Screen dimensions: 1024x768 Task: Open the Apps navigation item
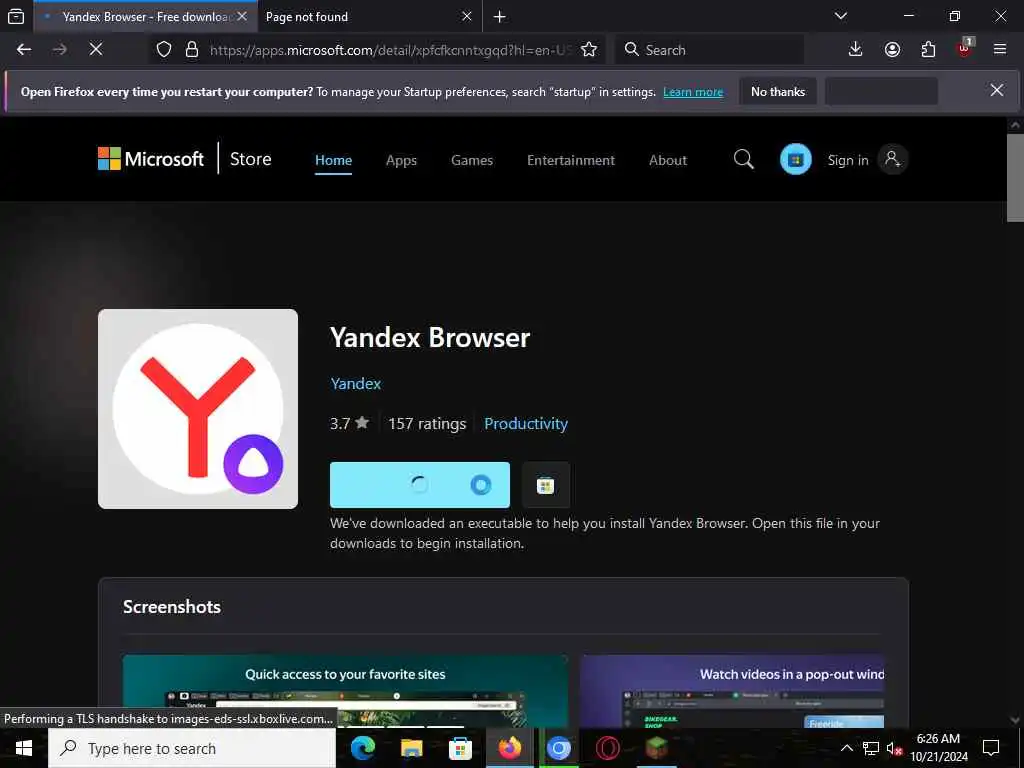pos(401,160)
